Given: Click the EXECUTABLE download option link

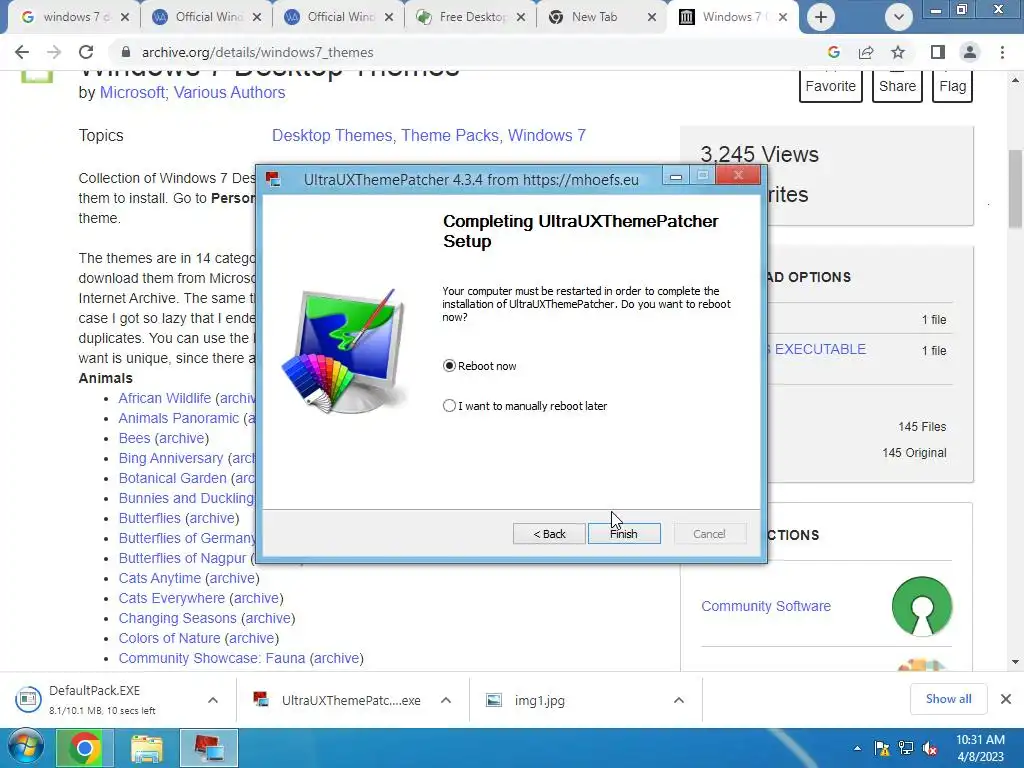Looking at the screenshot, I should coord(820,349).
